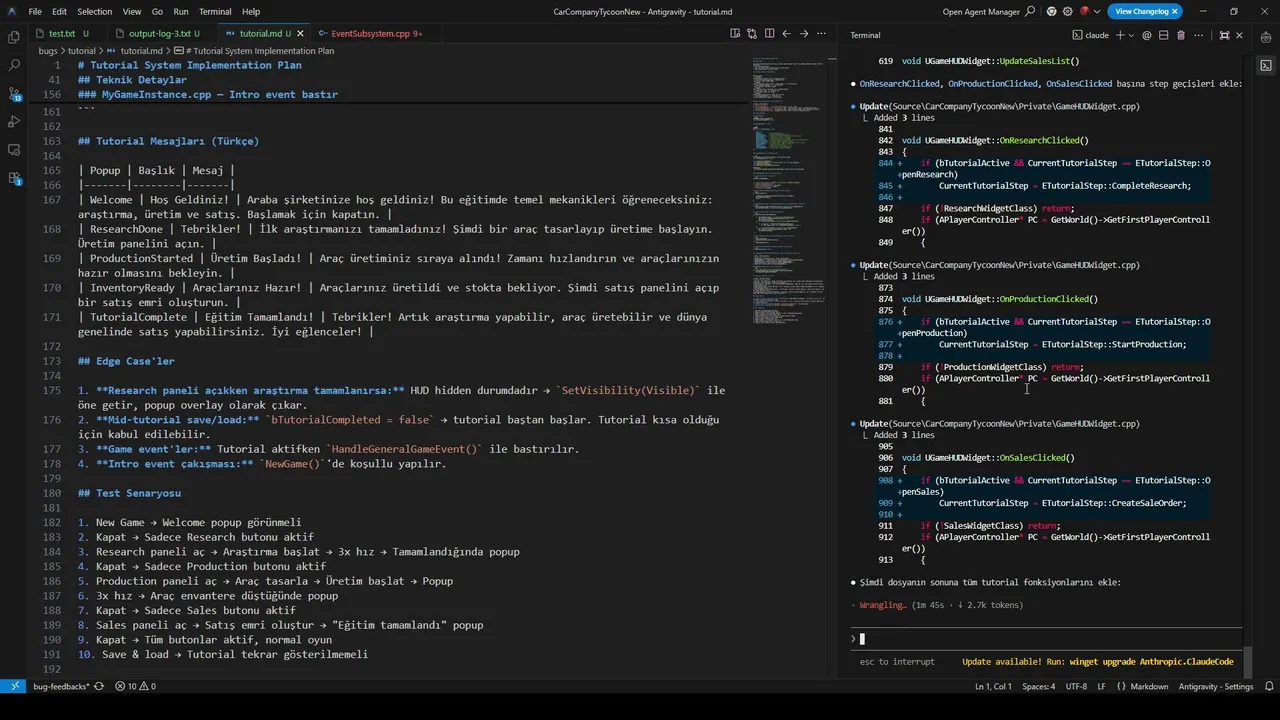Open the markdown preview to the side
Viewport: 1280px width, 720px height.
(735, 33)
